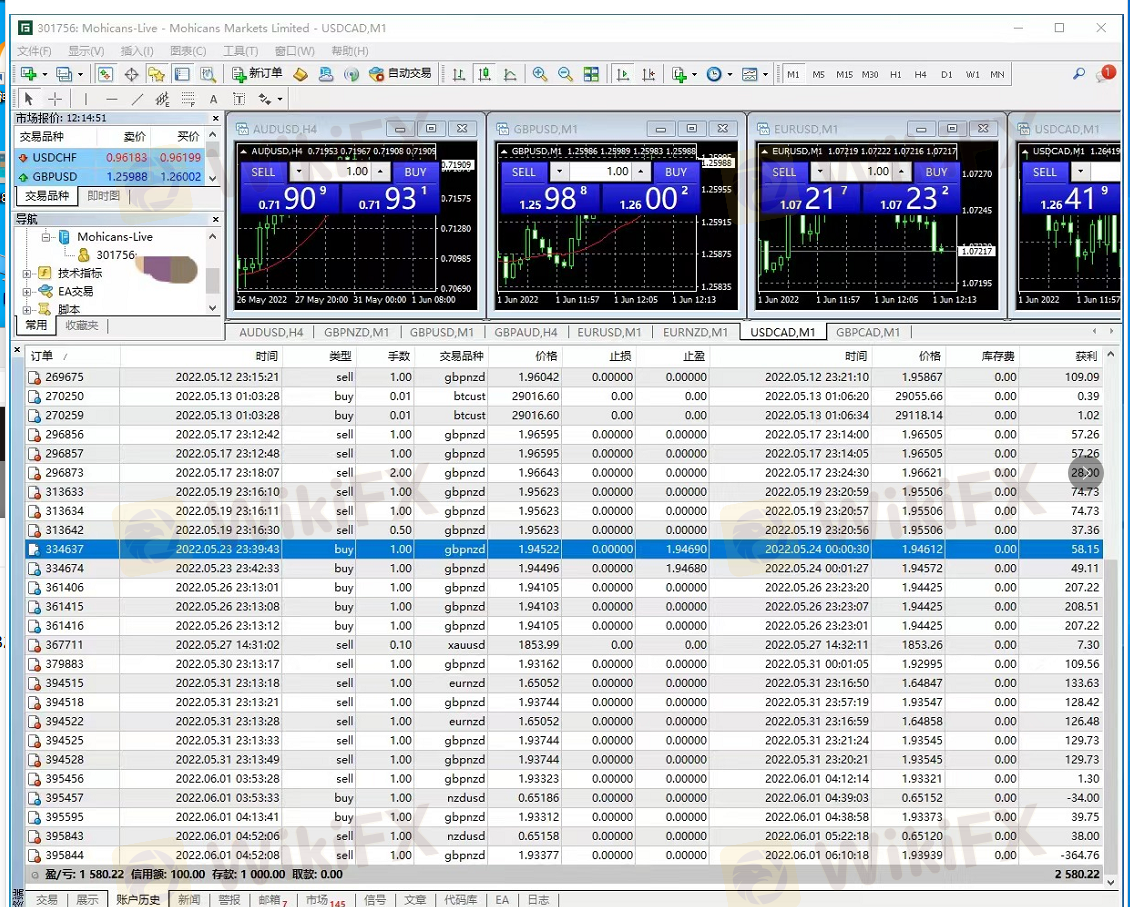
Task: Open the Profiles toolbar icon
Action: (x=64, y=74)
